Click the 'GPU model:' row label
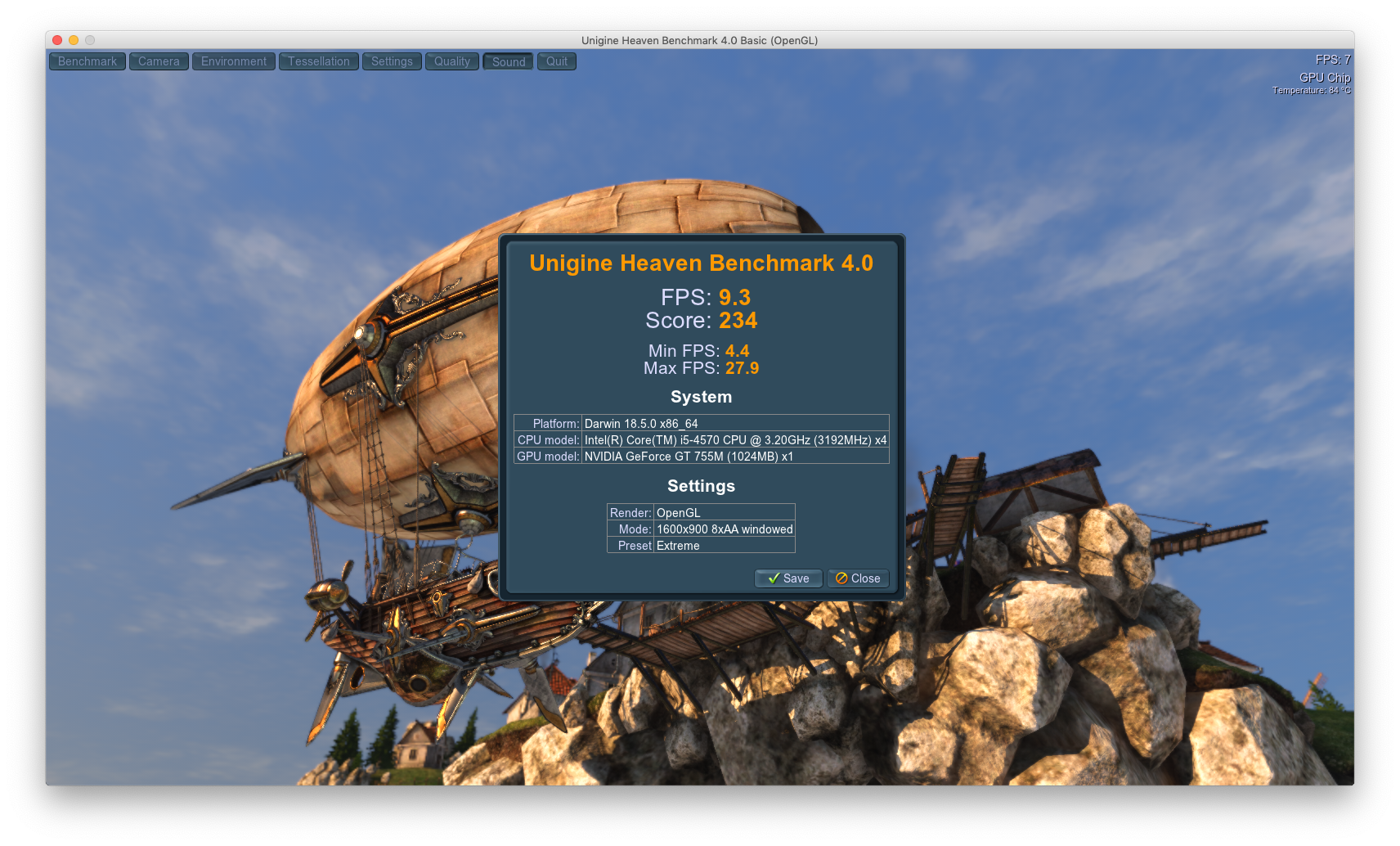The image size is (1400, 846). coord(549,457)
